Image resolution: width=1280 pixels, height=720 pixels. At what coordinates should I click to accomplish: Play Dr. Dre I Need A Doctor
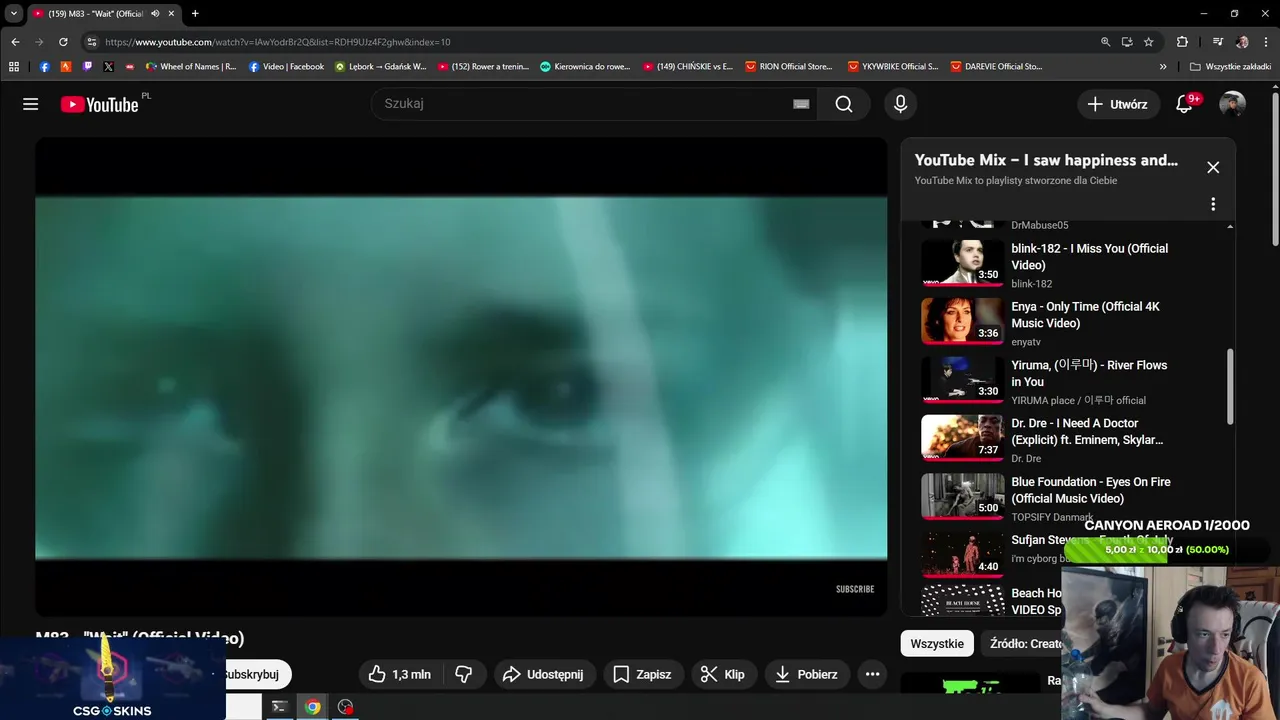pos(1065,440)
